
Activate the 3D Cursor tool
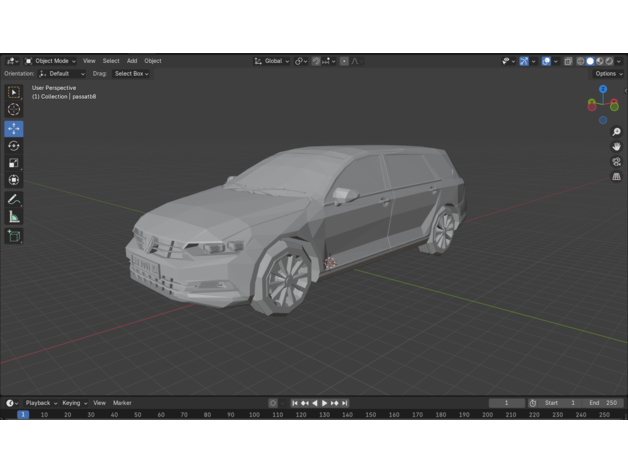(14, 110)
